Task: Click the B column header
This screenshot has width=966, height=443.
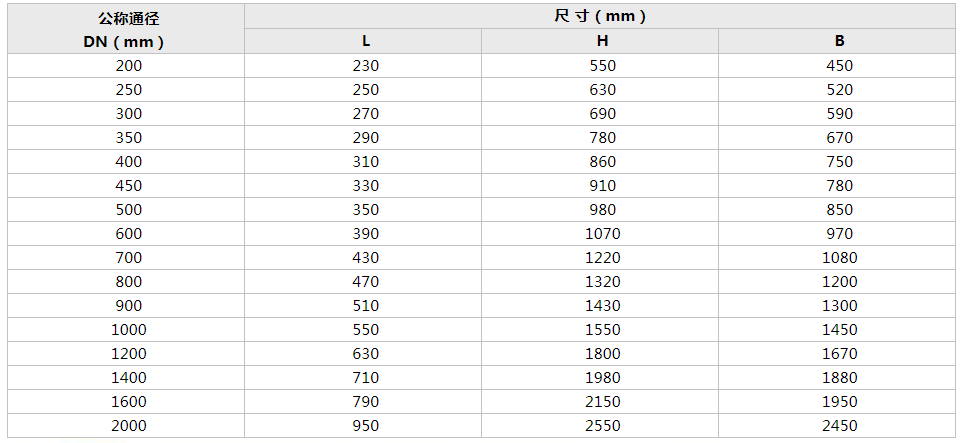Action: 837,41
